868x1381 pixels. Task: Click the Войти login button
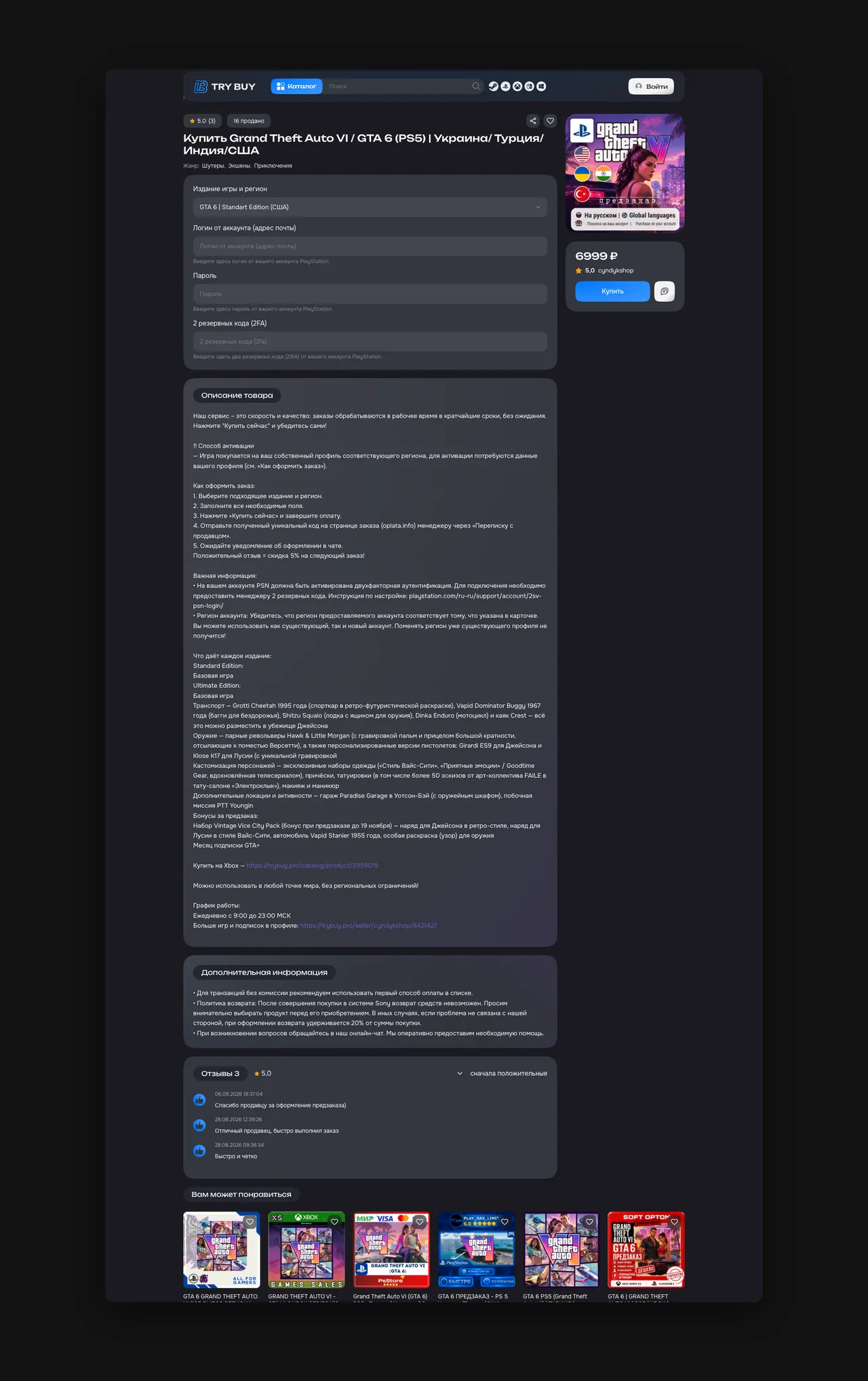coord(651,86)
